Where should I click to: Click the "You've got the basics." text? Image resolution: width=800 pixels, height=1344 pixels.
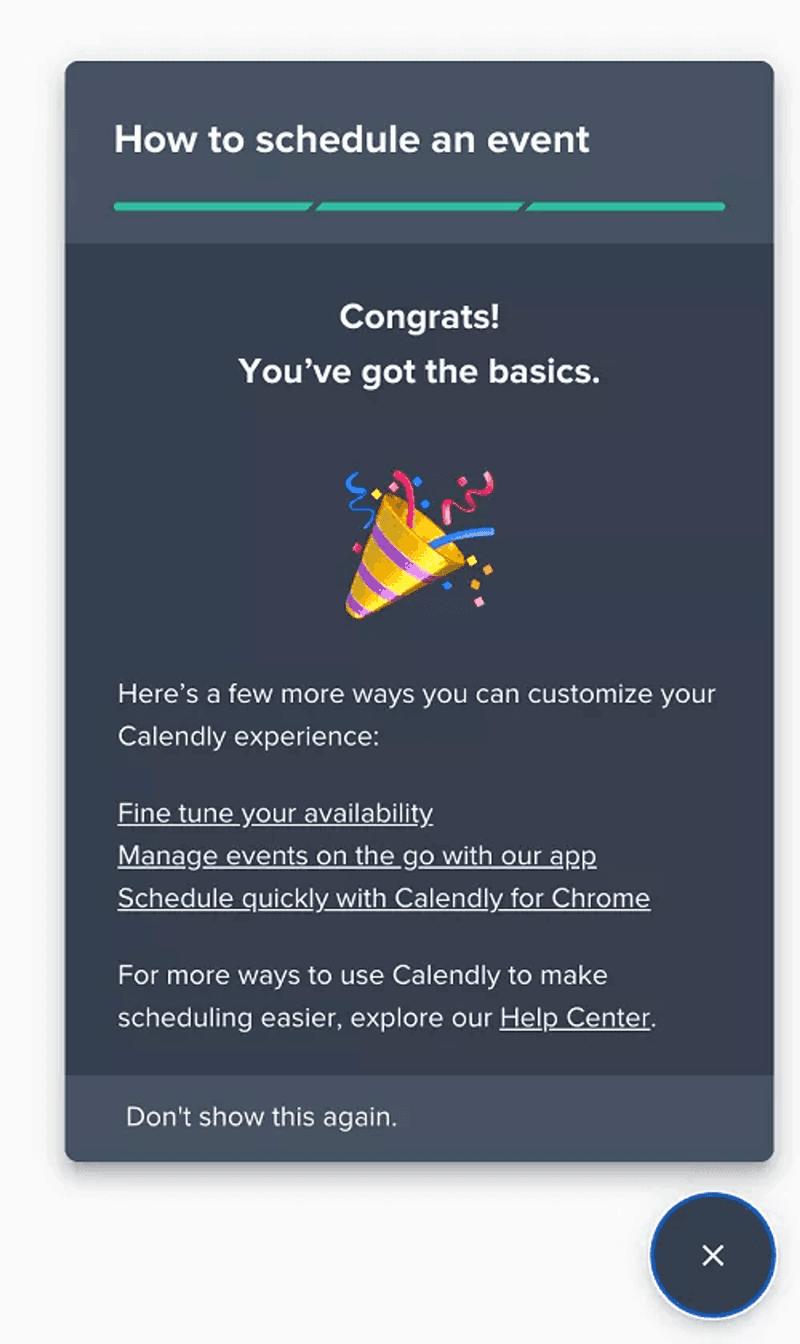tap(417, 371)
